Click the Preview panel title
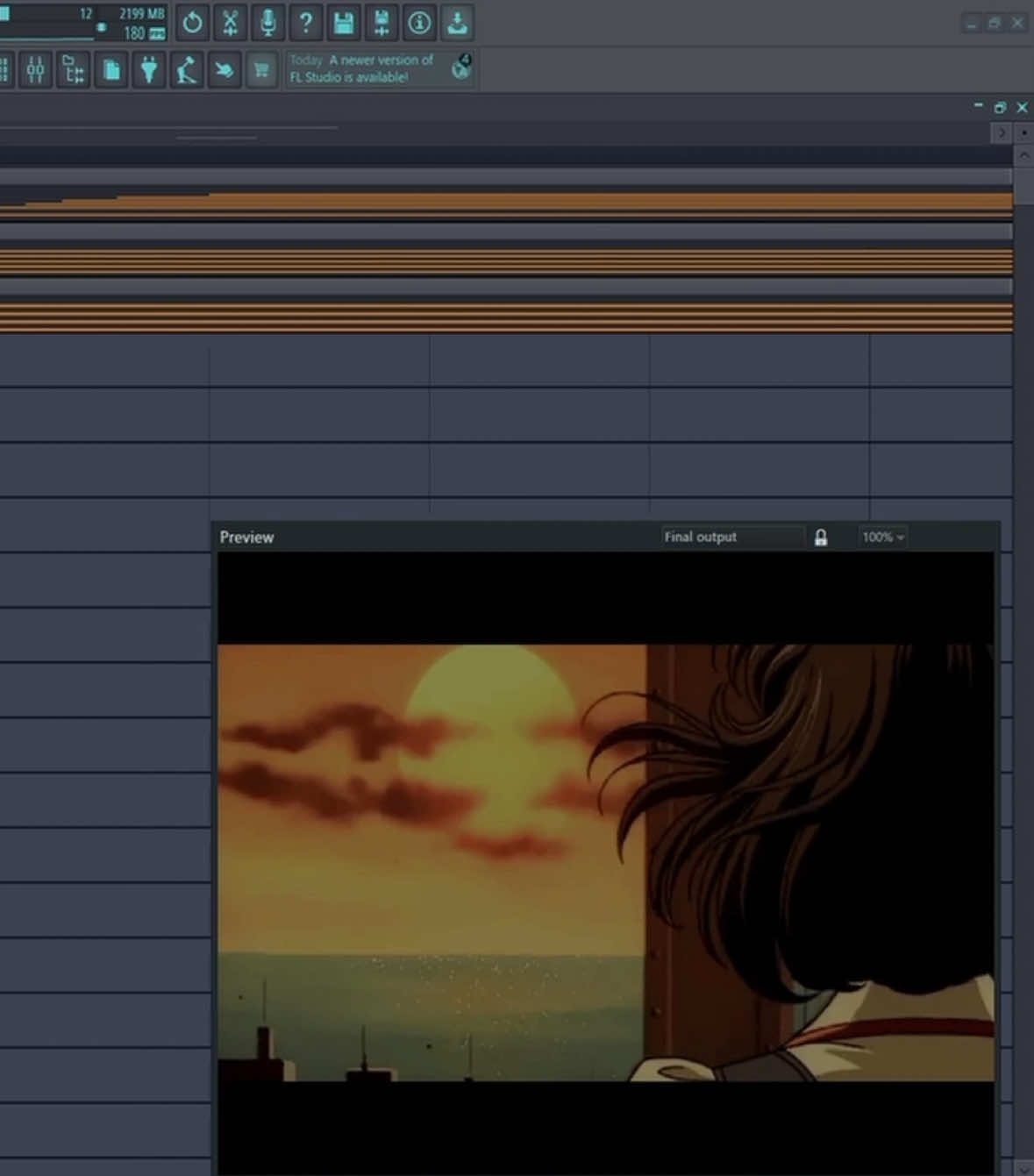The width and height of the screenshot is (1034, 1176). 246,538
